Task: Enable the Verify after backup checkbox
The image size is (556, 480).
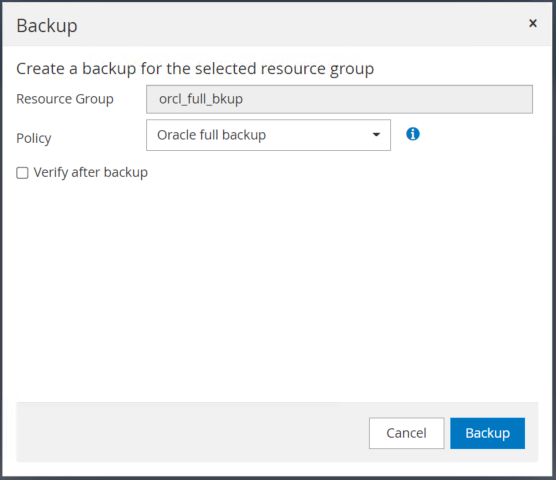Action: 22,173
